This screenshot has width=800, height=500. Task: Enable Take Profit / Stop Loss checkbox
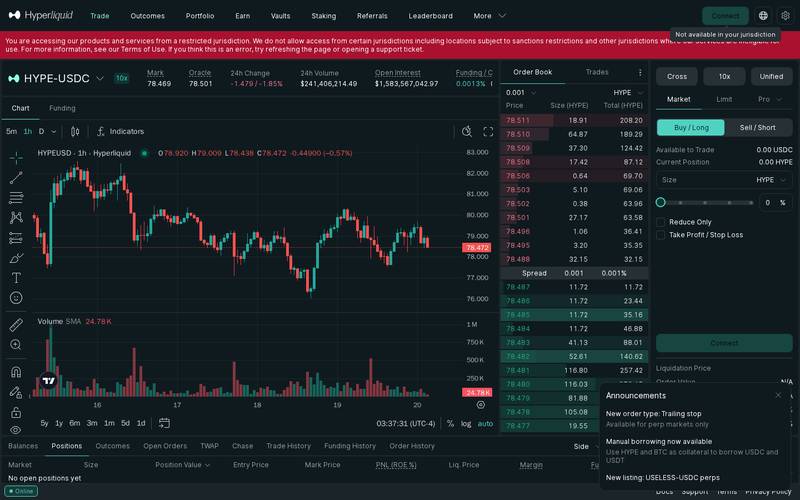click(661, 235)
